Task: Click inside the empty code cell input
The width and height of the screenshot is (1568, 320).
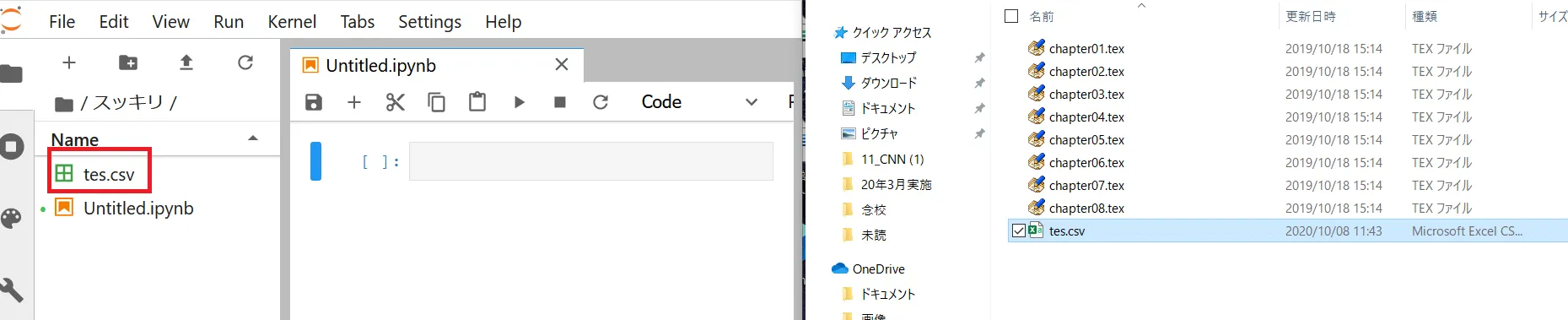Action: [590, 161]
